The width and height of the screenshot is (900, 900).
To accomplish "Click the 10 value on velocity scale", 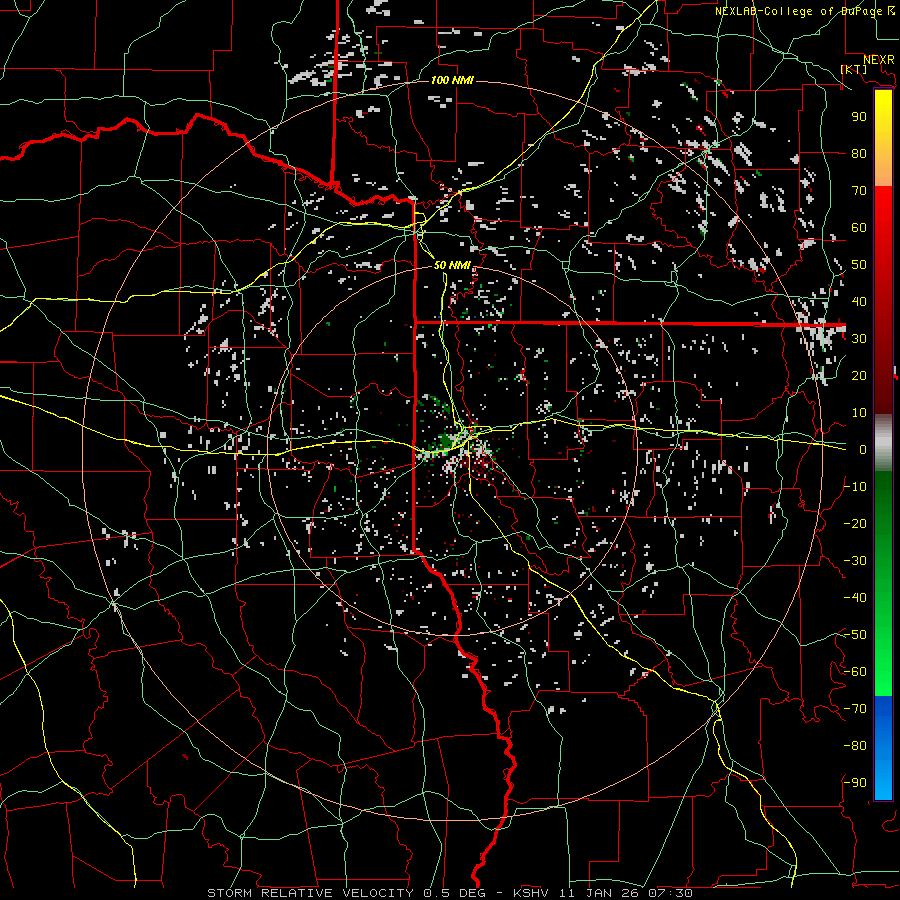I will coord(859,413).
